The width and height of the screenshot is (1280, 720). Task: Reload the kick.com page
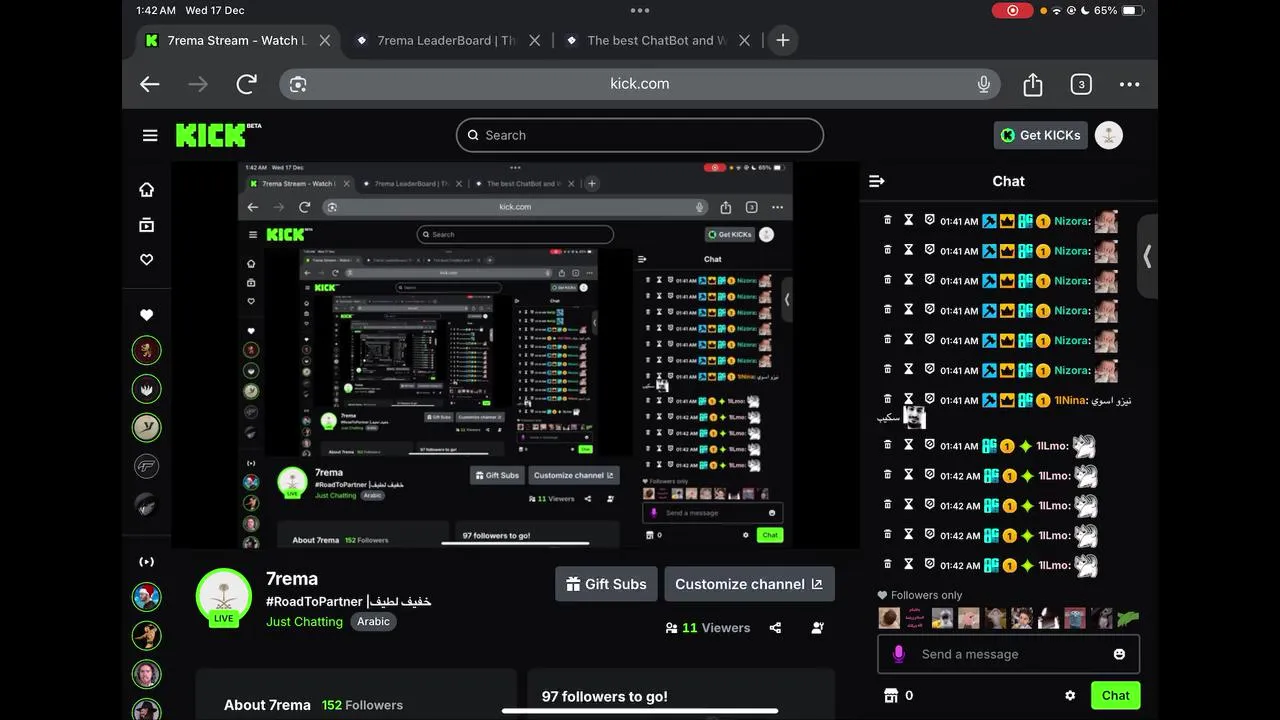pos(246,84)
